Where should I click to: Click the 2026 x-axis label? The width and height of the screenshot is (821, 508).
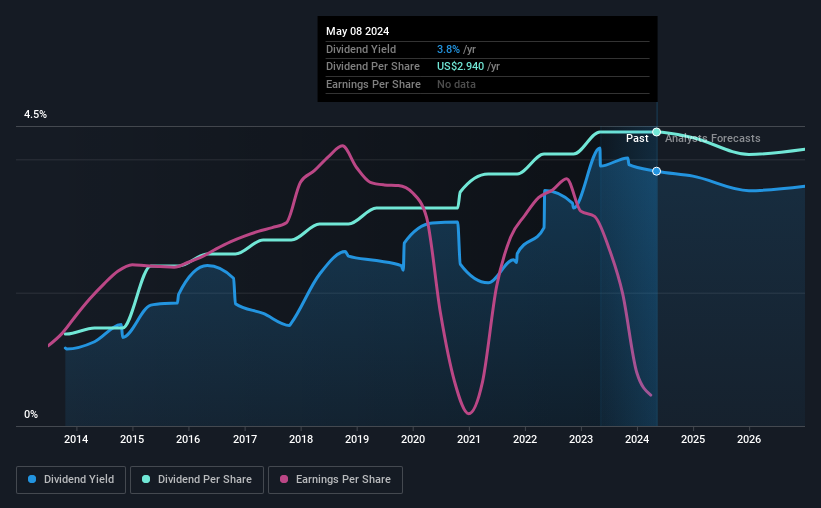click(749, 439)
